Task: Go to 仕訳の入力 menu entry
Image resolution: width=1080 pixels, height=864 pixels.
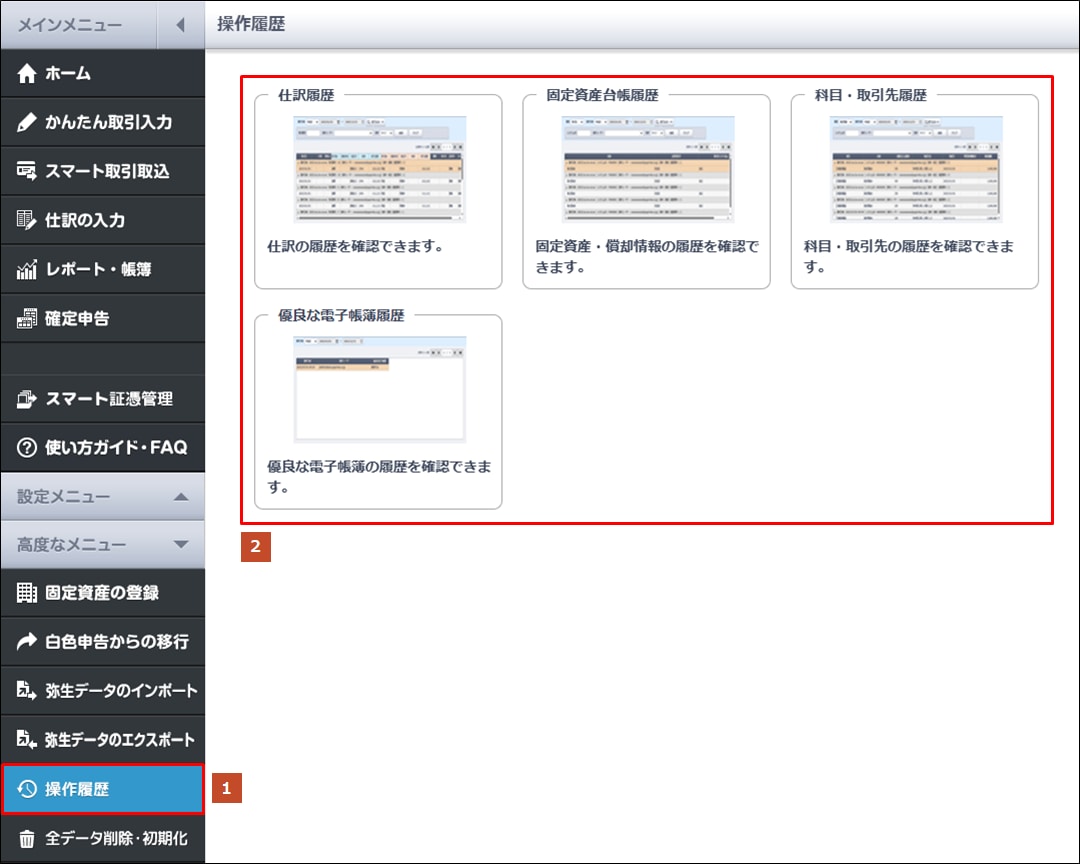Action: [103, 220]
